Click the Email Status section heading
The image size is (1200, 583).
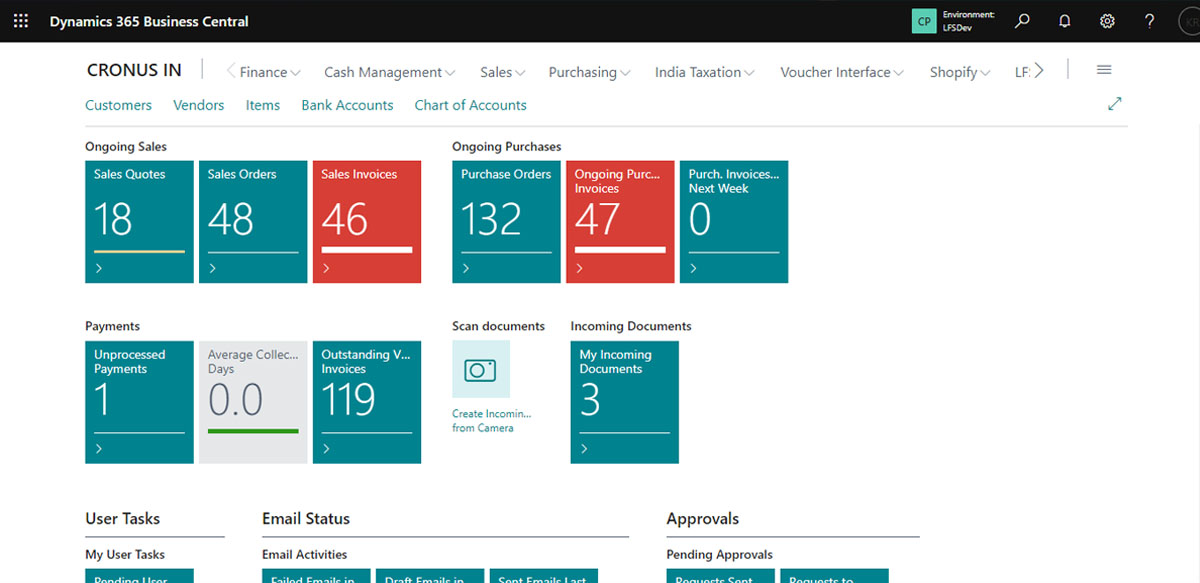(306, 519)
